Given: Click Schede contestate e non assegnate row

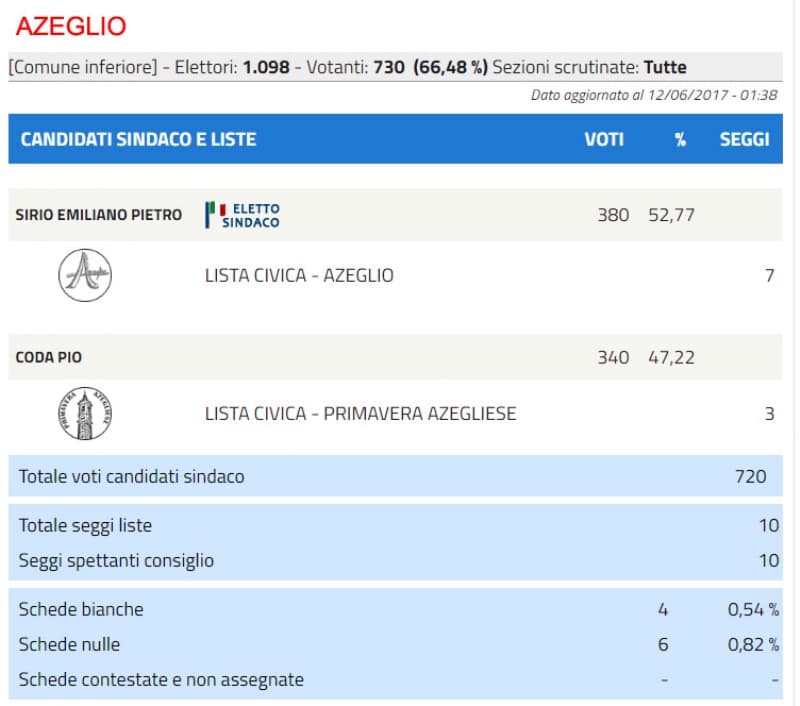Looking at the screenshot, I should pyautogui.click(x=161, y=680).
